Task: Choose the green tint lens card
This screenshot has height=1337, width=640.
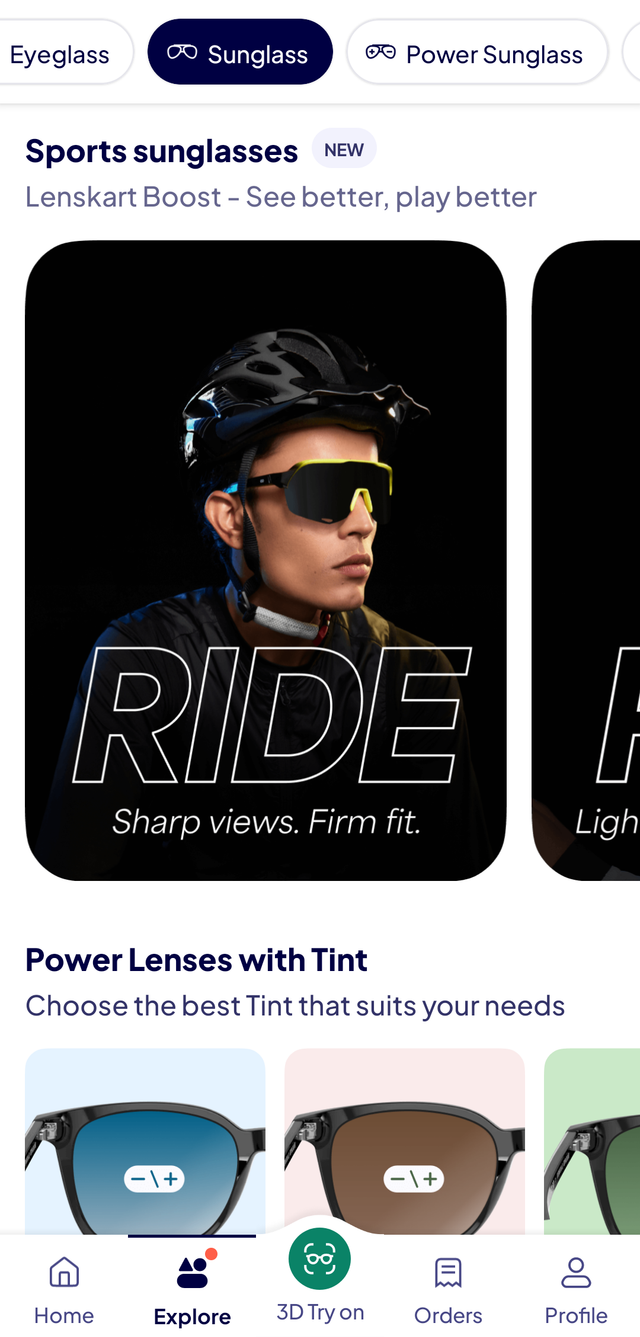Action: pos(592,1141)
